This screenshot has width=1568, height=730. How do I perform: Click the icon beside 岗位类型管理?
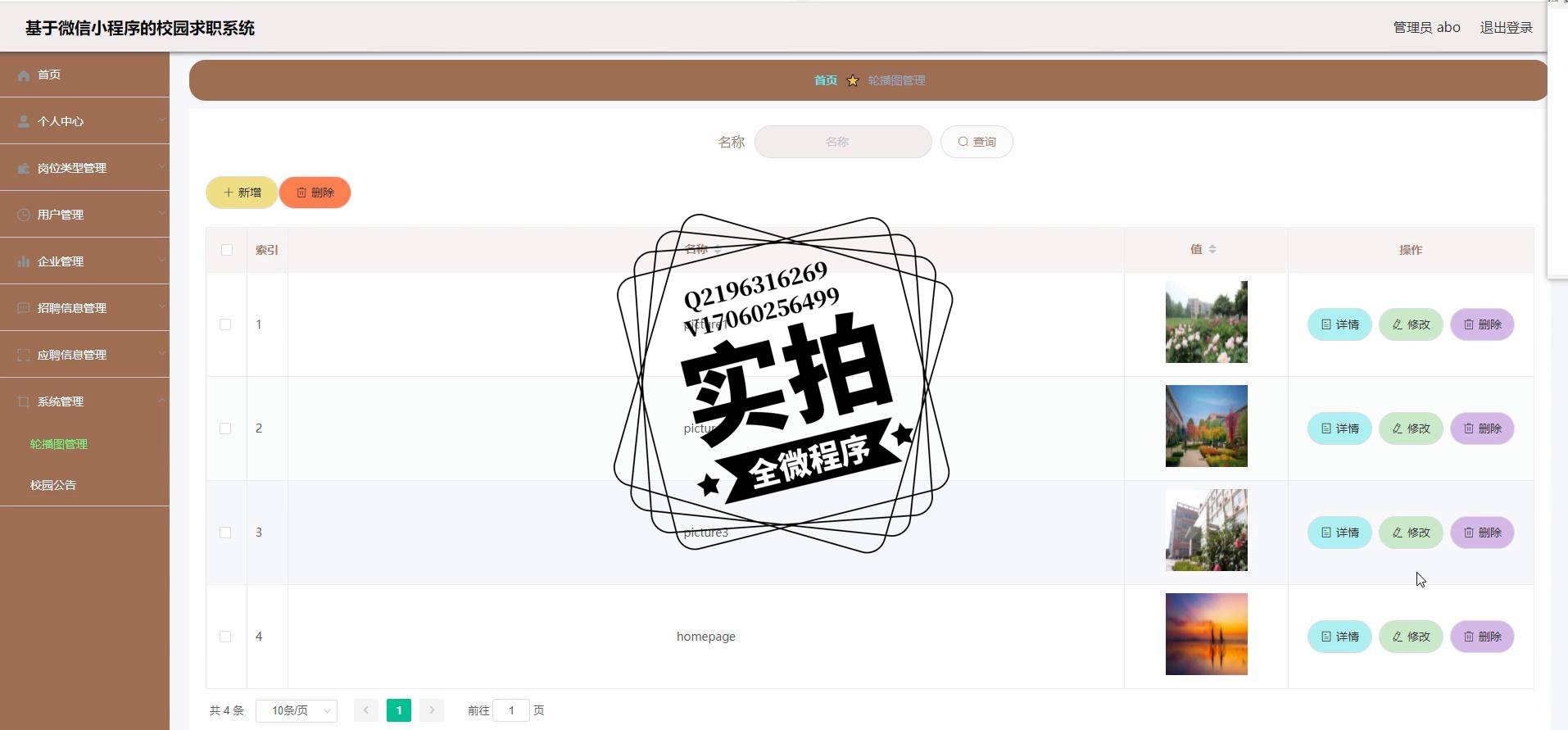pos(24,168)
